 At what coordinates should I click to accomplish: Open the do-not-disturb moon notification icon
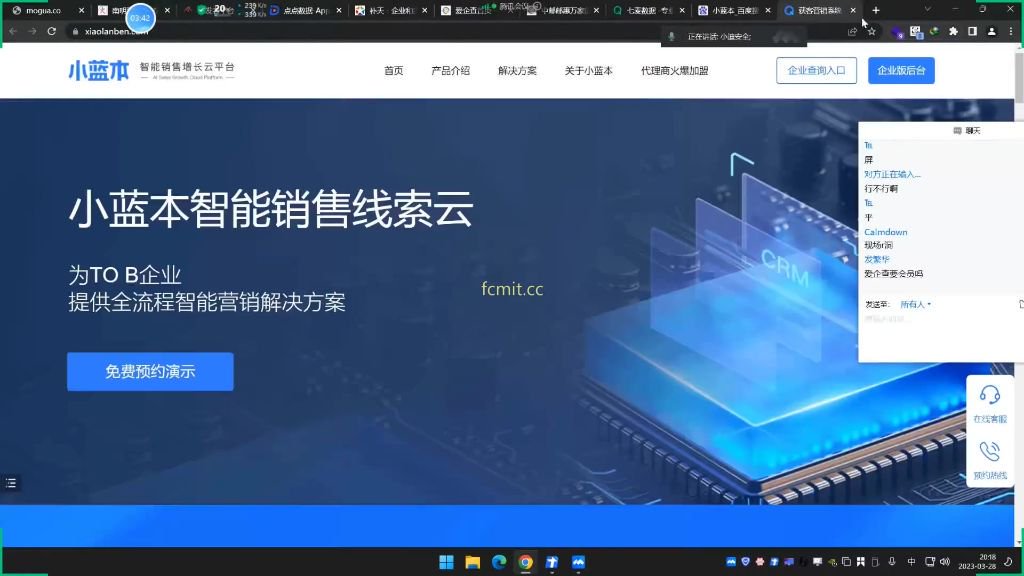tap(1008, 562)
